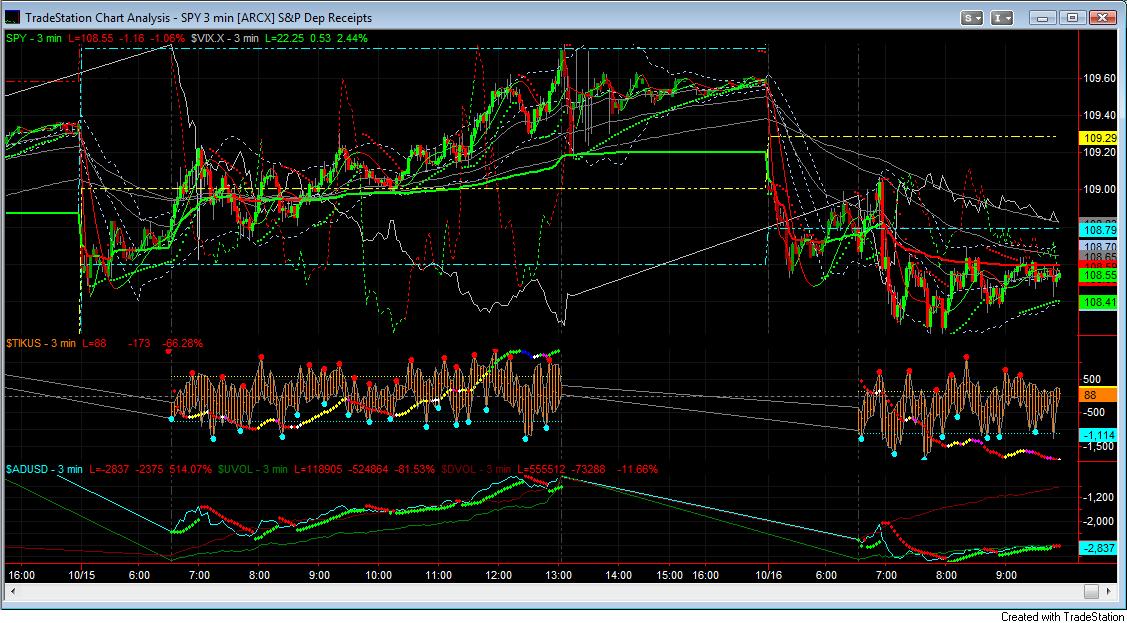Click the -1,500 tick axis label

click(1096, 447)
